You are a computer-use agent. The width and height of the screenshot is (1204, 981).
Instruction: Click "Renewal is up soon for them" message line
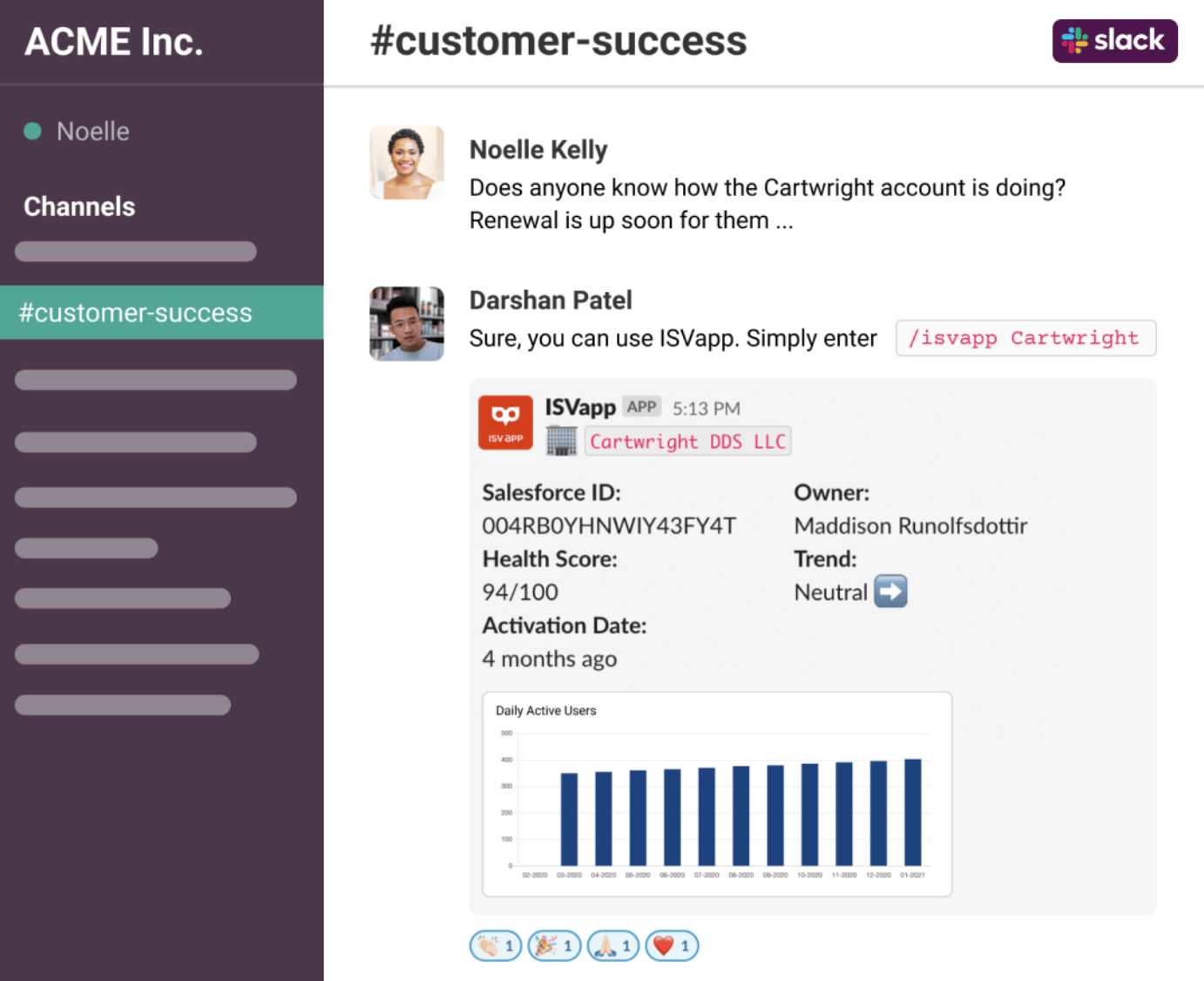(632, 221)
